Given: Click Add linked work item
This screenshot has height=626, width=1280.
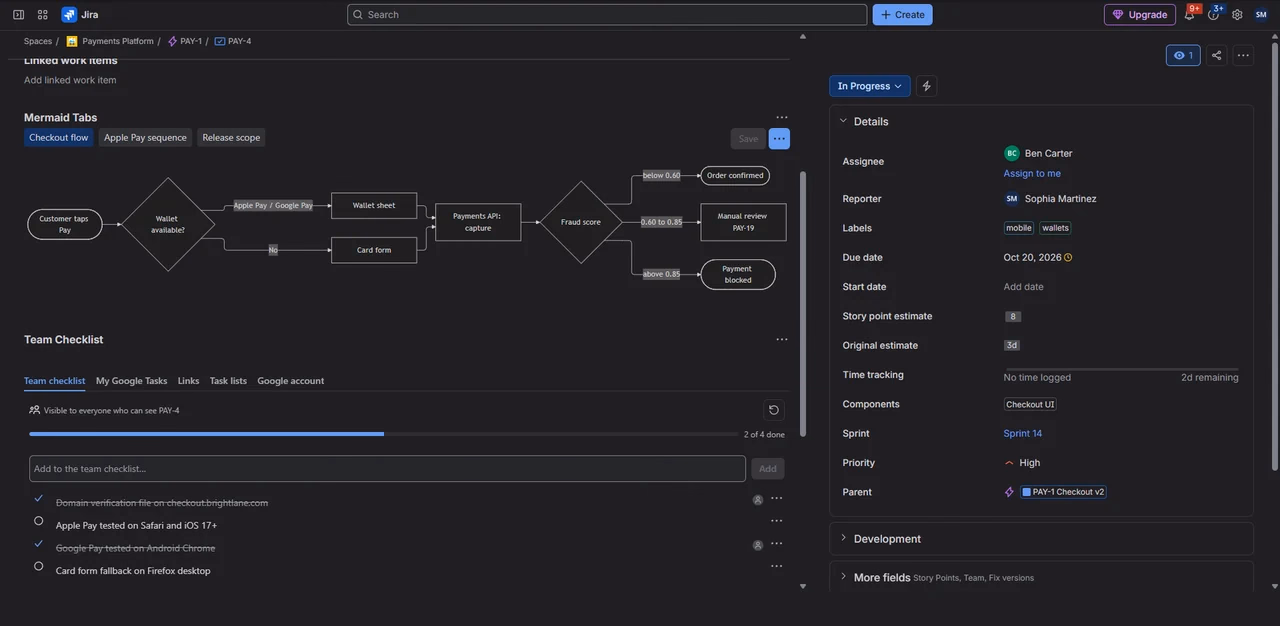Looking at the screenshot, I should coord(70,80).
